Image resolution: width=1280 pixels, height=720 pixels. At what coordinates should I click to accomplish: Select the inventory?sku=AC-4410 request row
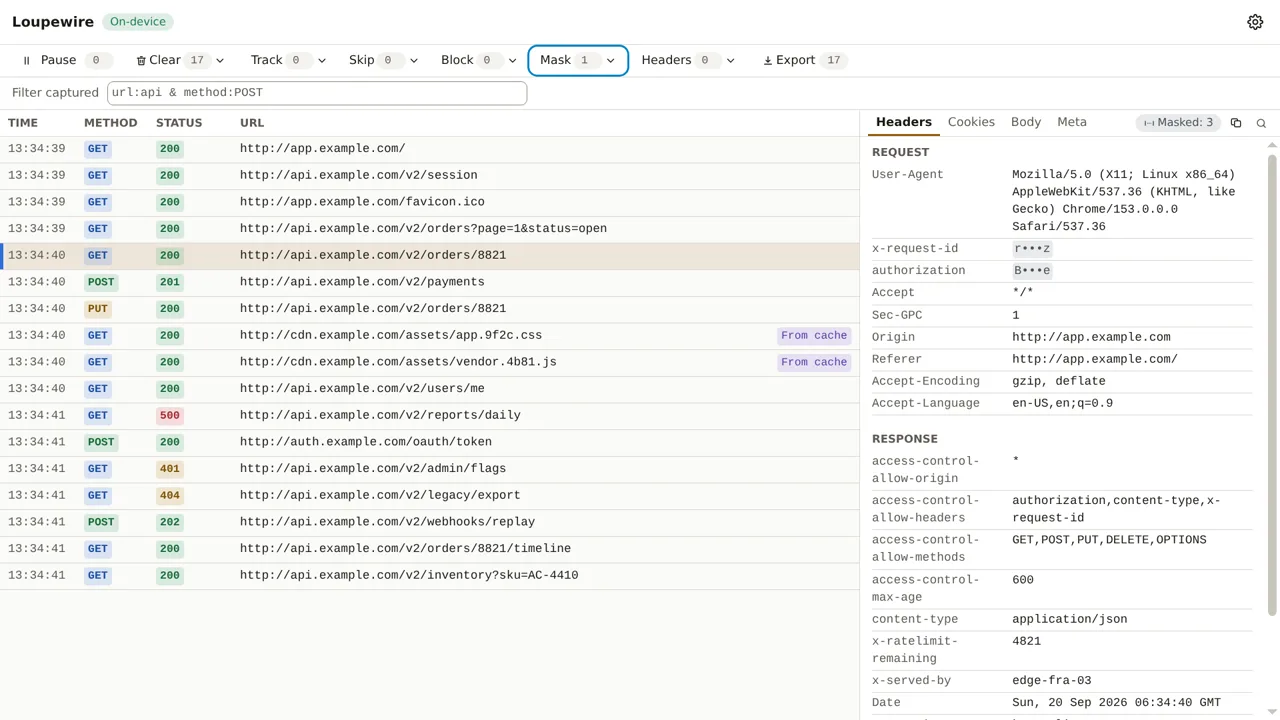click(430, 576)
